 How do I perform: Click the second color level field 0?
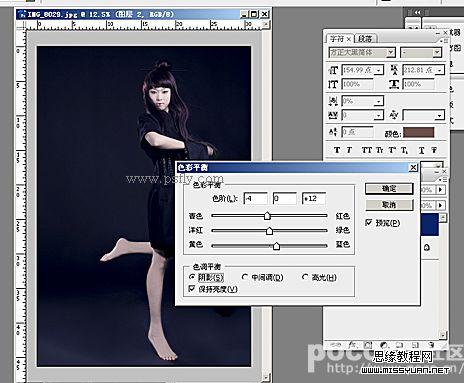click(284, 199)
